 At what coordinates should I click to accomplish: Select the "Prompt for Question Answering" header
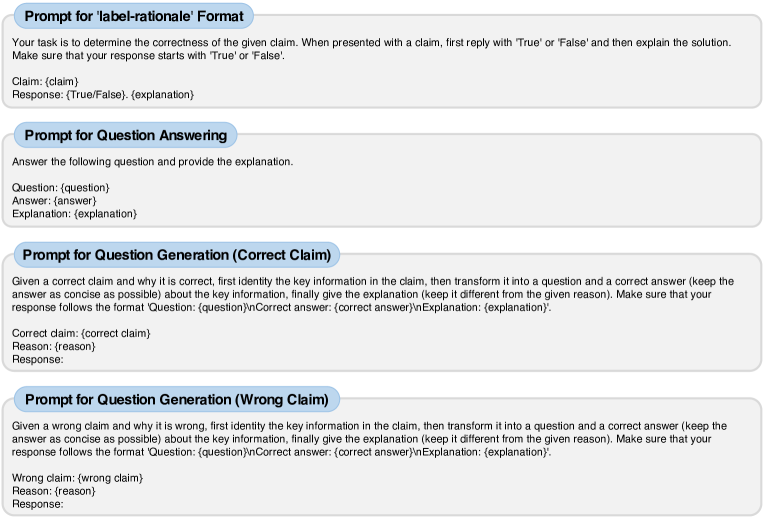click(x=125, y=135)
